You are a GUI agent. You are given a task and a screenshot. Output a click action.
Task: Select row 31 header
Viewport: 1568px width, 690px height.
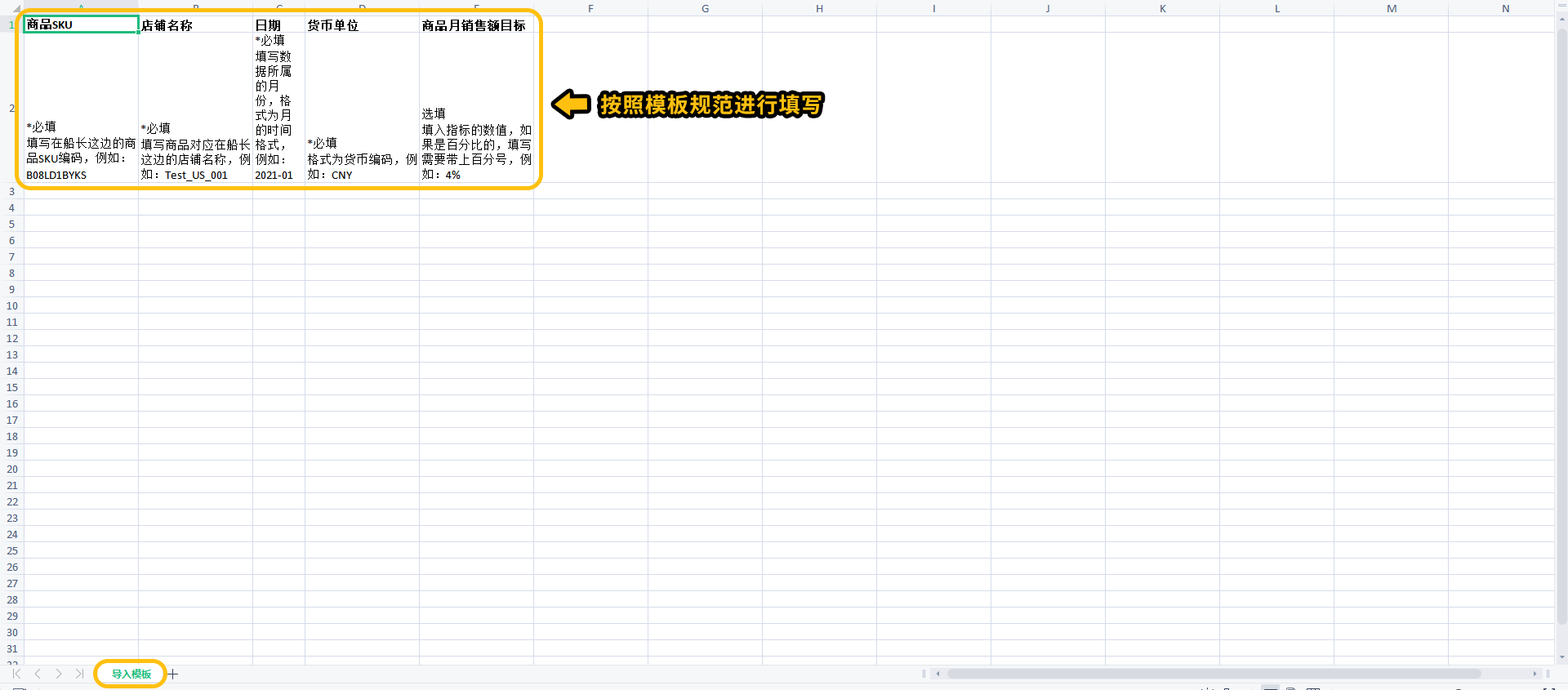pos(11,648)
